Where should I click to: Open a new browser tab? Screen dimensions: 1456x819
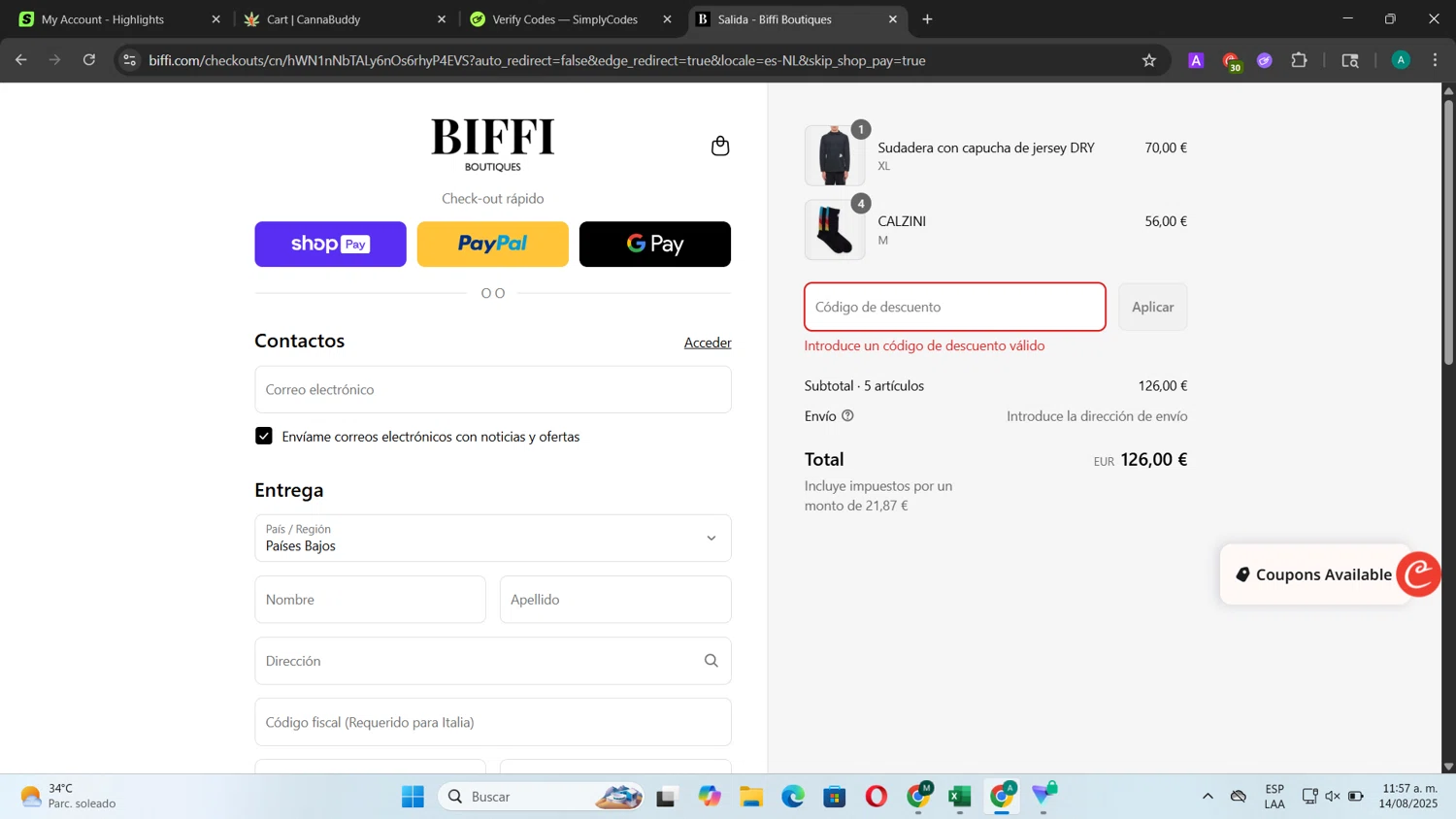[927, 19]
